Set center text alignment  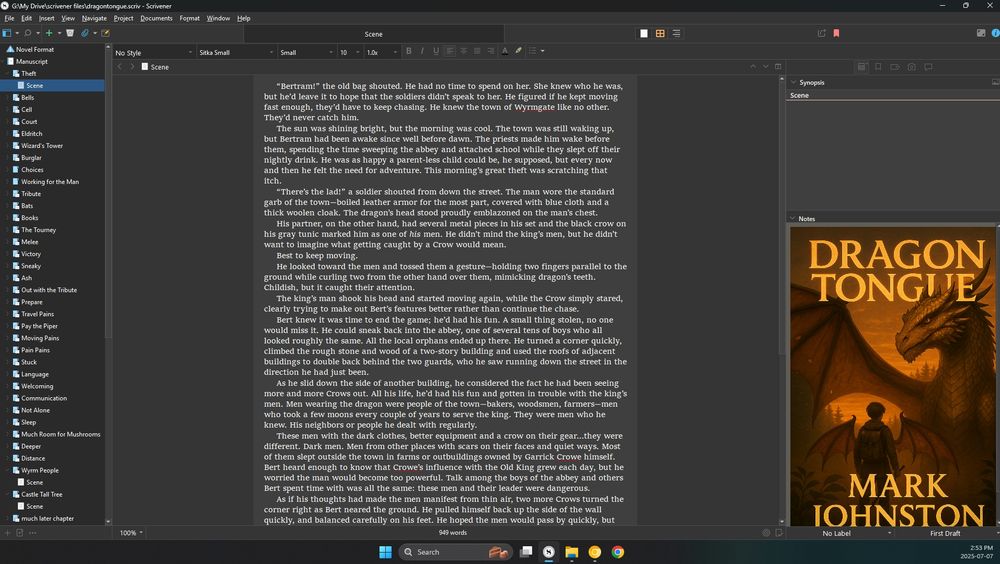[x=464, y=51]
